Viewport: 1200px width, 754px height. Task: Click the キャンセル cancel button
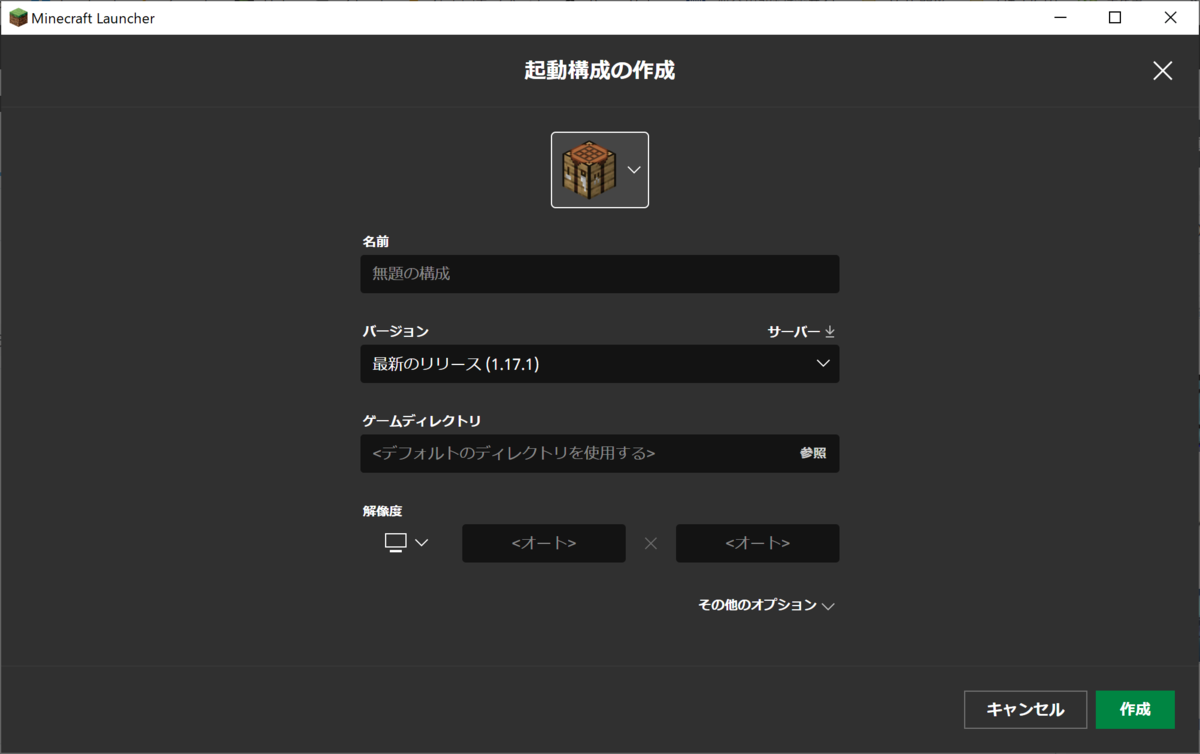point(1025,709)
